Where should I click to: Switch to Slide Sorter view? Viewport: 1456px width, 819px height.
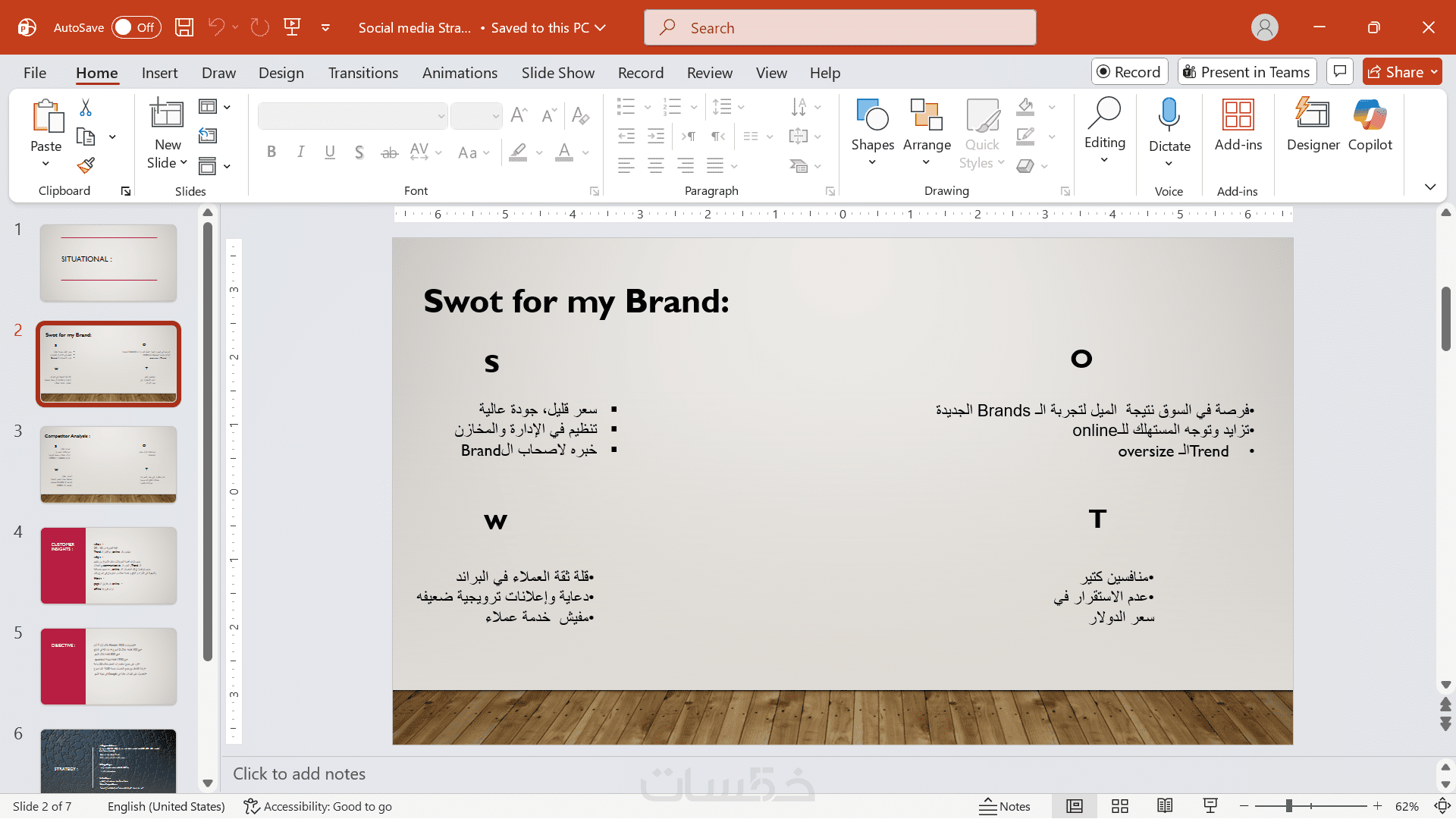point(1119,806)
